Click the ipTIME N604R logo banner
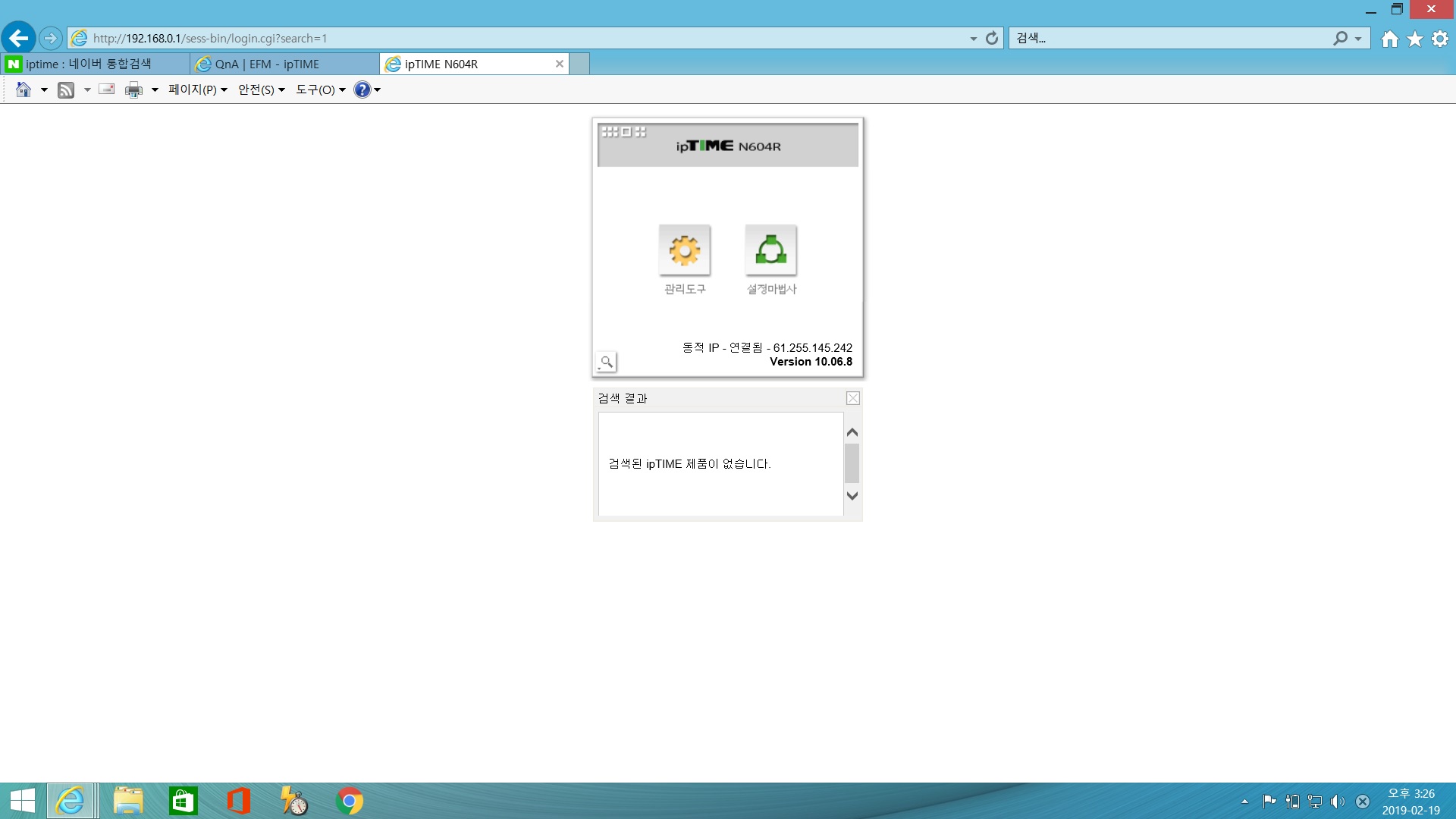 (x=728, y=146)
